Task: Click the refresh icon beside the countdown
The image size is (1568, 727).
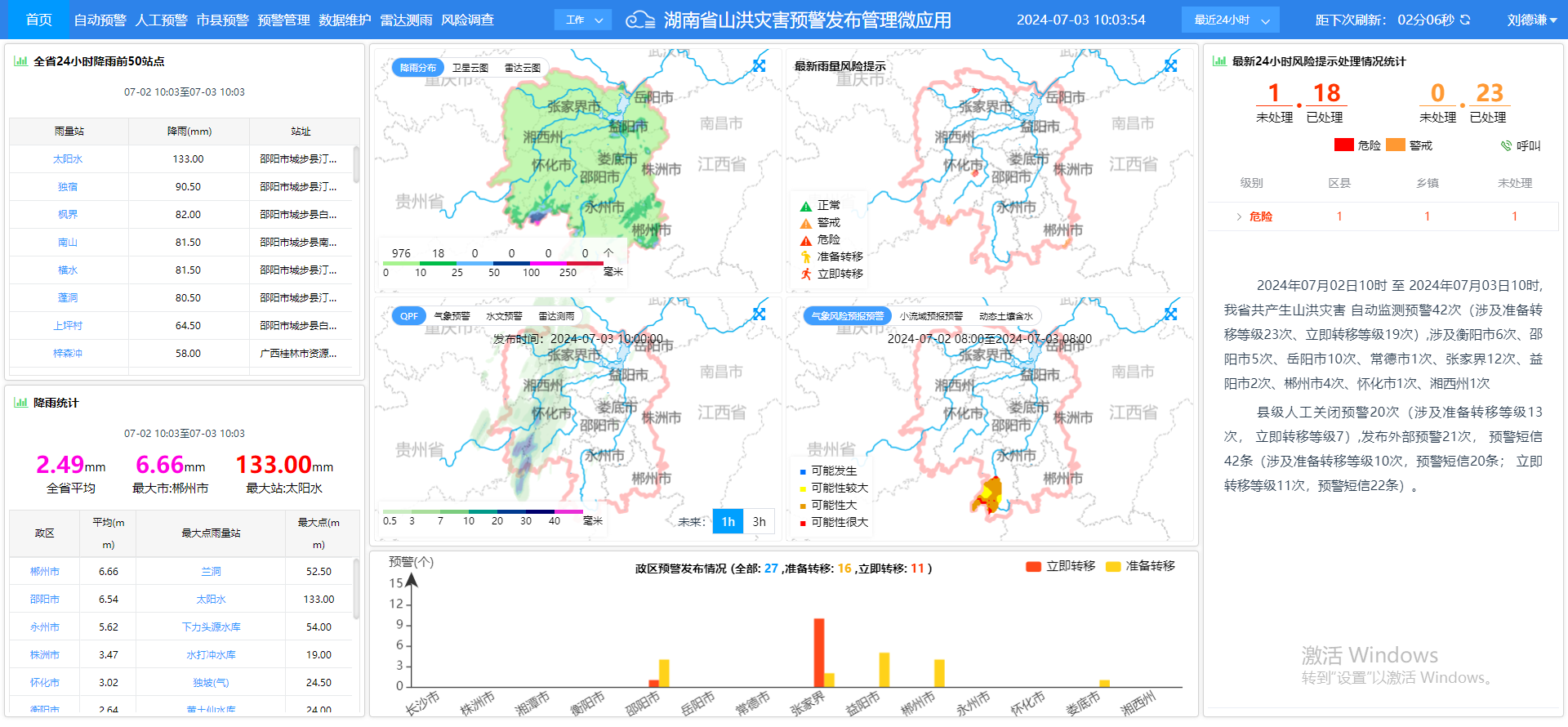Action: [x=1465, y=20]
